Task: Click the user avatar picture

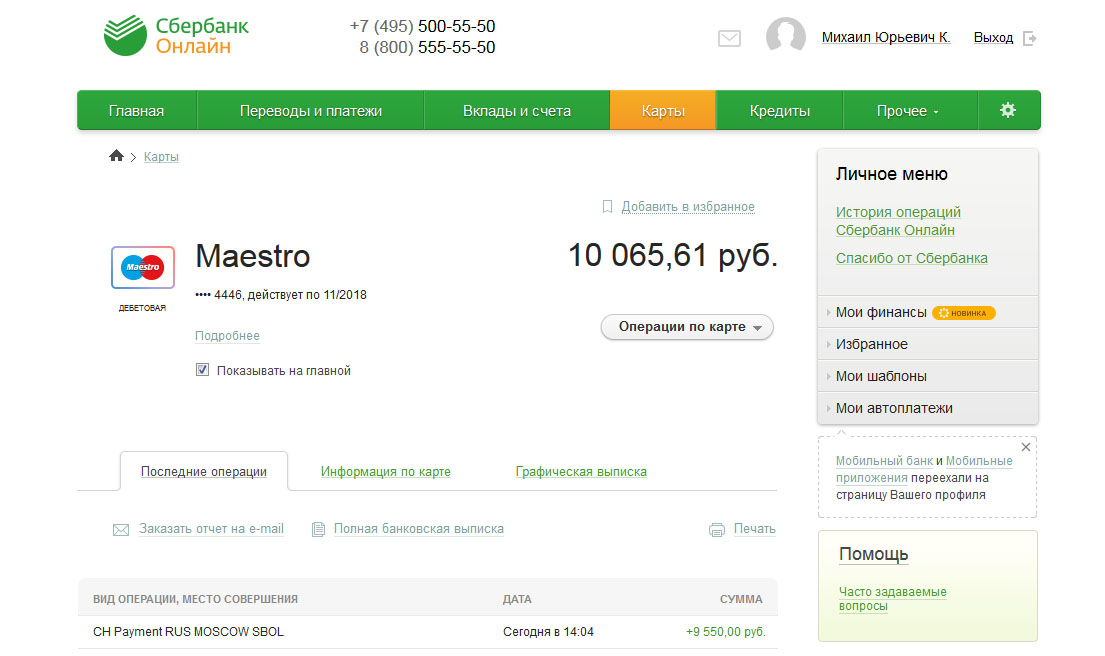Action: point(786,35)
